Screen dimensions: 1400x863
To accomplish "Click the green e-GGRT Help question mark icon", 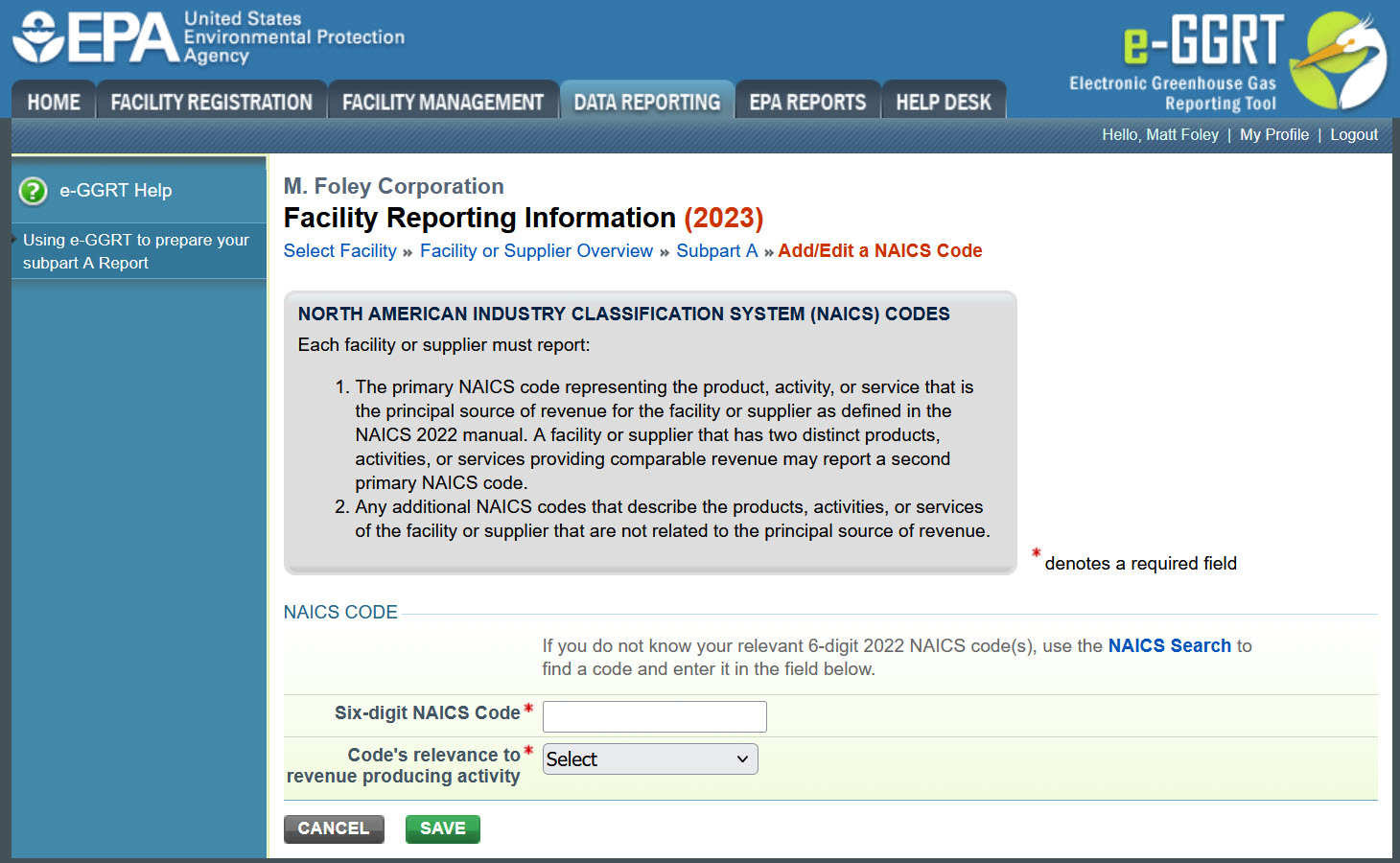I will 33,191.
